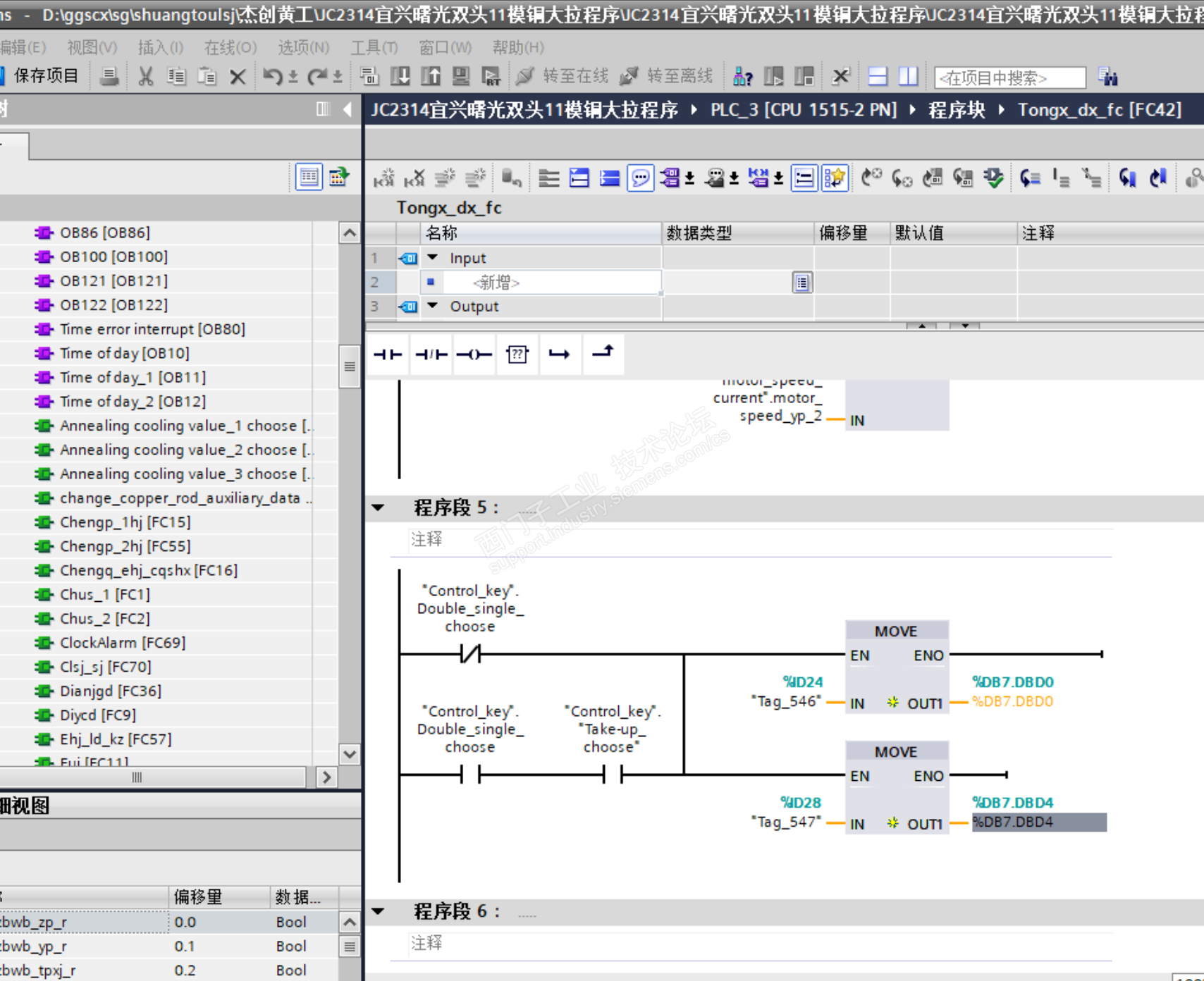Collapse 程序段 5 network
Screen dimensions: 1204x981
[x=379, y=507]
